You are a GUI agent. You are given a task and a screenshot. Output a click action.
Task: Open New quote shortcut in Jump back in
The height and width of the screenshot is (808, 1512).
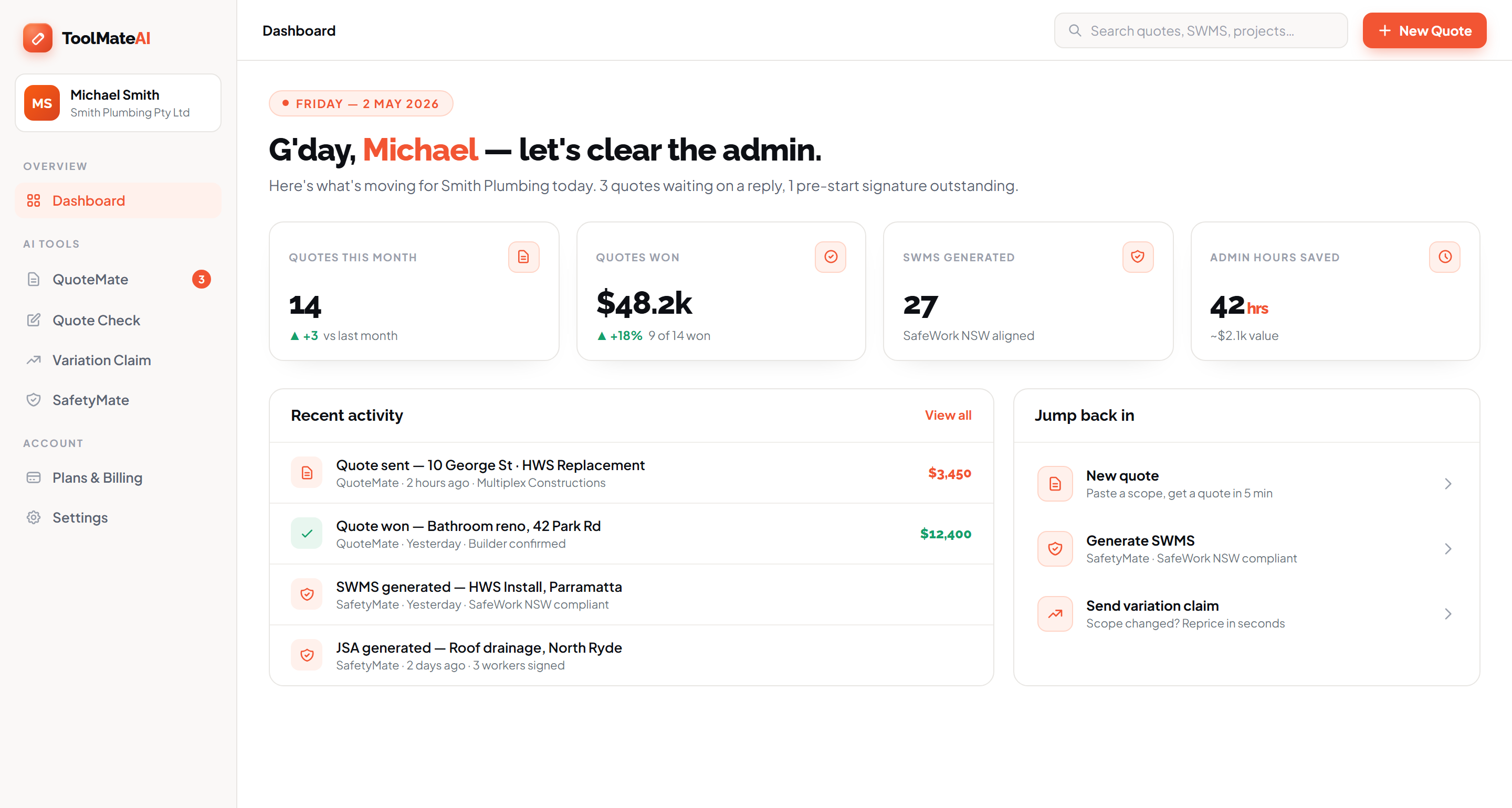(1246, 484)
